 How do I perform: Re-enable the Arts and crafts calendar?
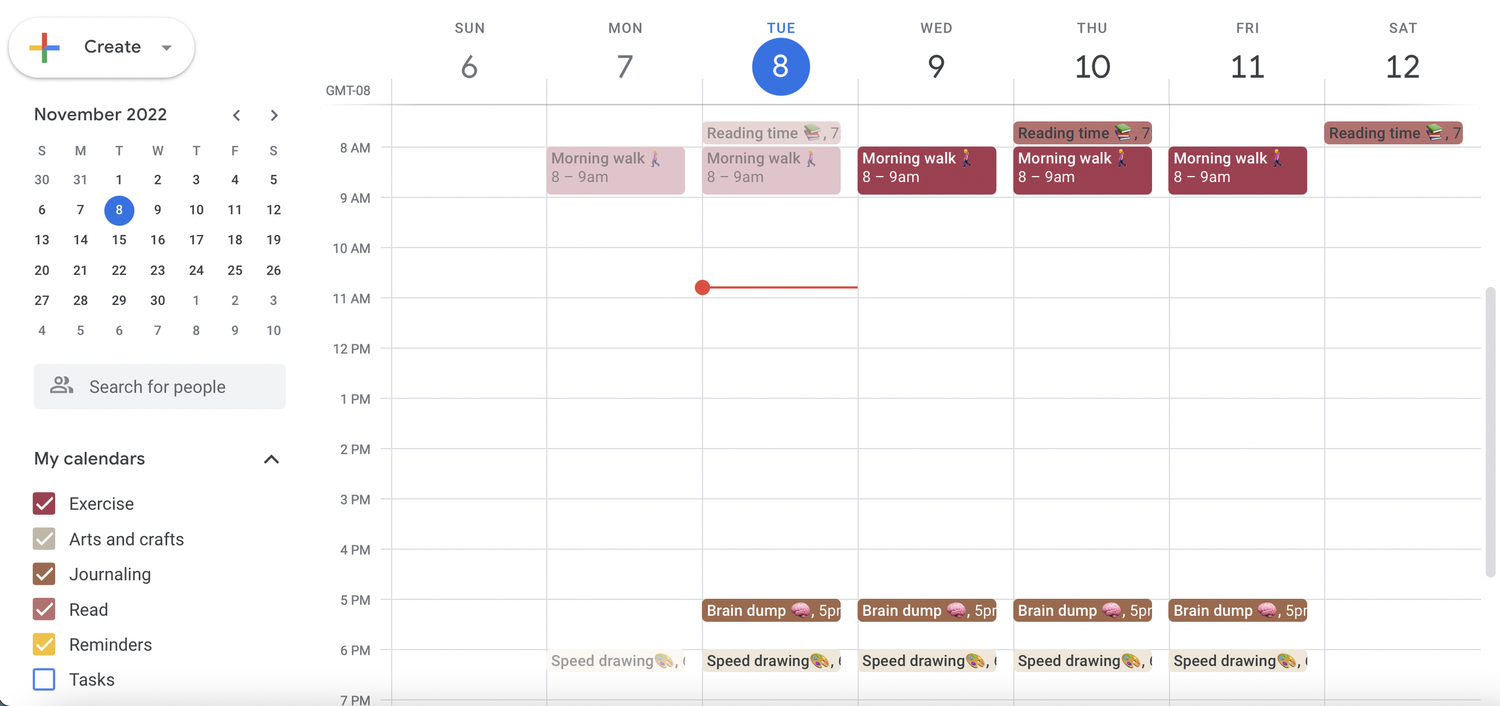click(42, 538)
